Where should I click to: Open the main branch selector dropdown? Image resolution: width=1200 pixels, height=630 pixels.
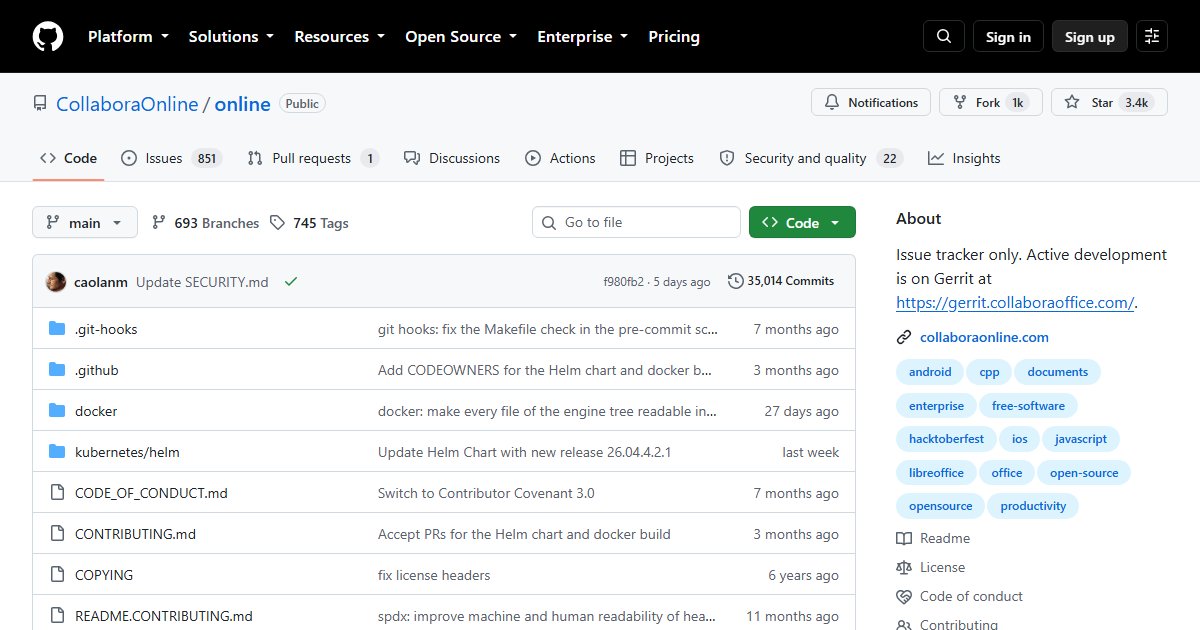pyautogui.click(x=85, y=223)
